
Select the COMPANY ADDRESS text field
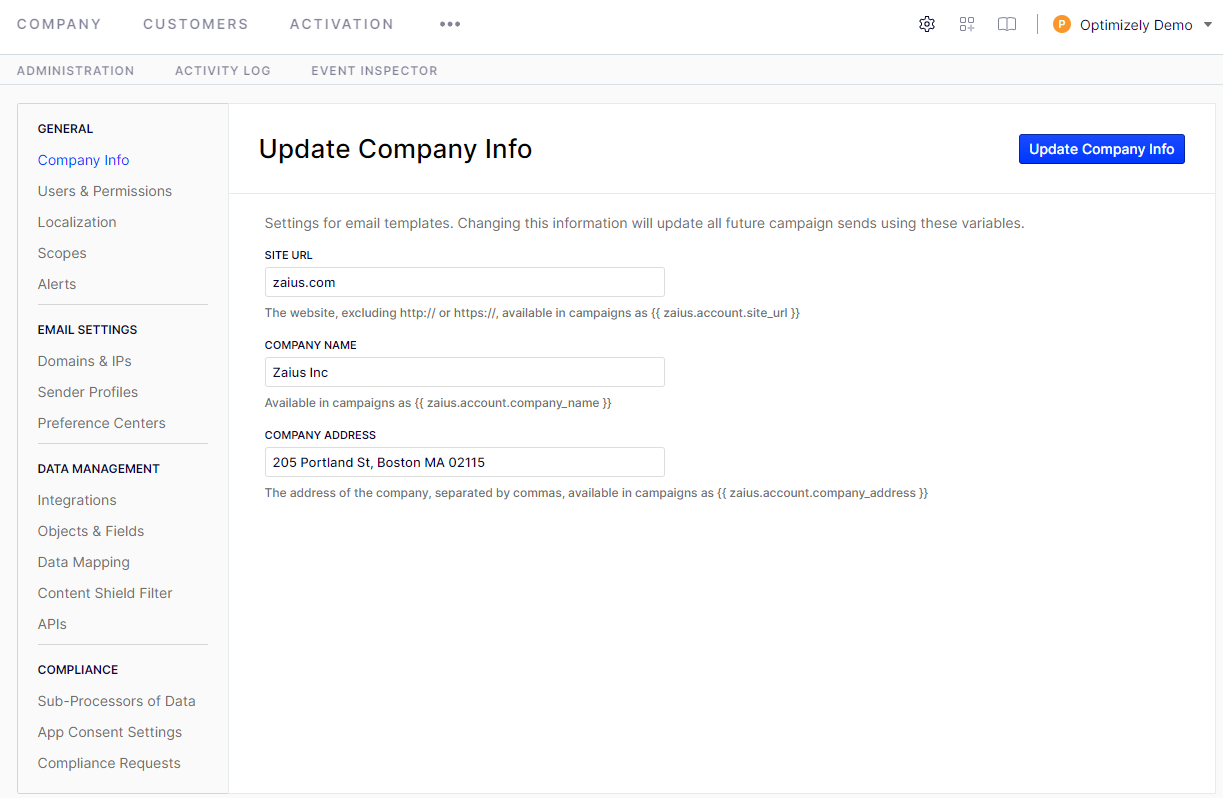pos(464,461)
